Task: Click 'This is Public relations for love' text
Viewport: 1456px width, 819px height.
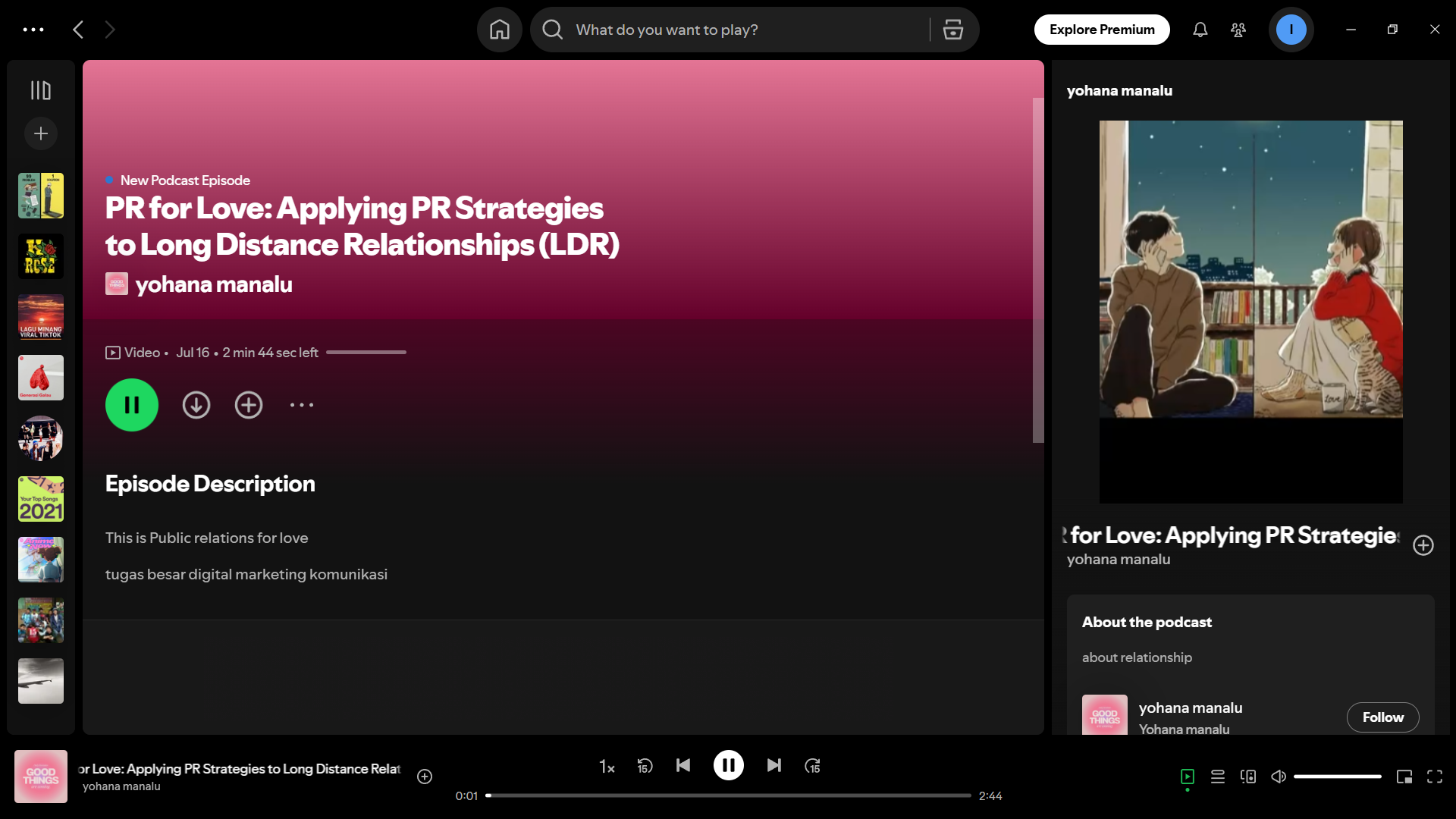Action: pyautogui.click(x=206, y=538)
